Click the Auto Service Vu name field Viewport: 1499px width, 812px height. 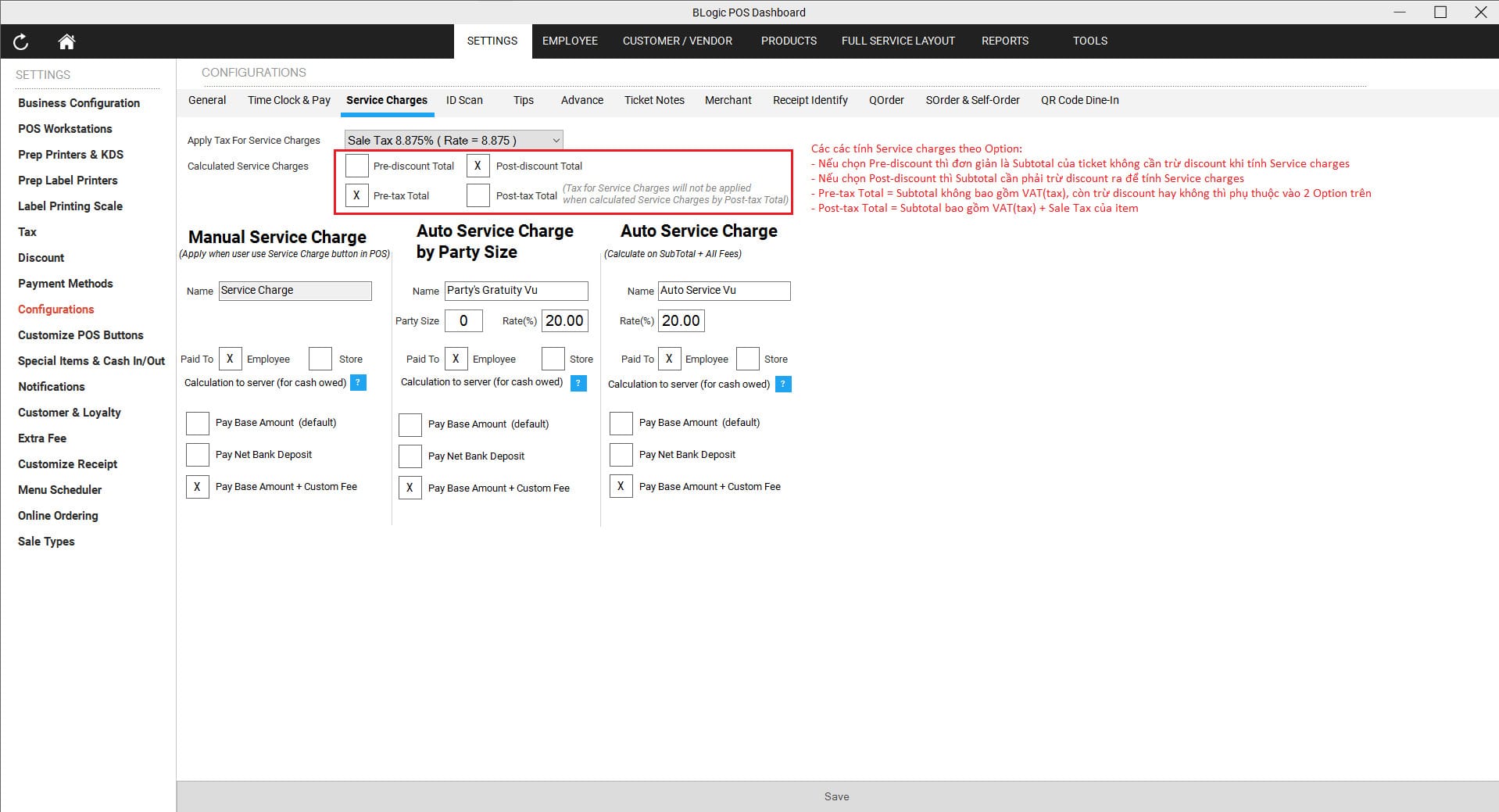[724, 291]
